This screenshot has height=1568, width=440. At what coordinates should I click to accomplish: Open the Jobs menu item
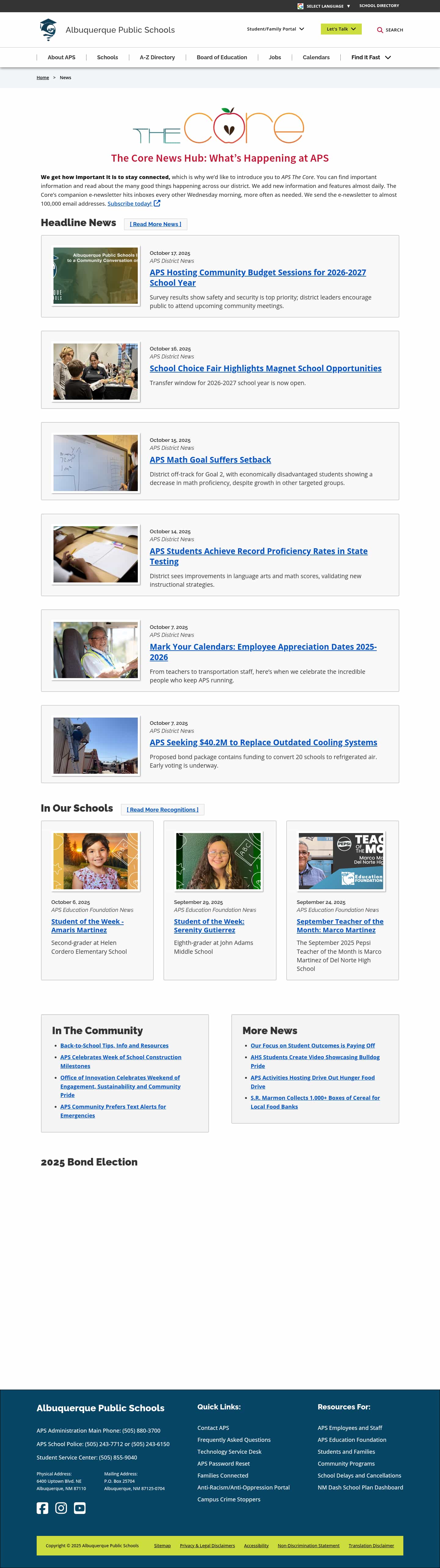[275, 57]
